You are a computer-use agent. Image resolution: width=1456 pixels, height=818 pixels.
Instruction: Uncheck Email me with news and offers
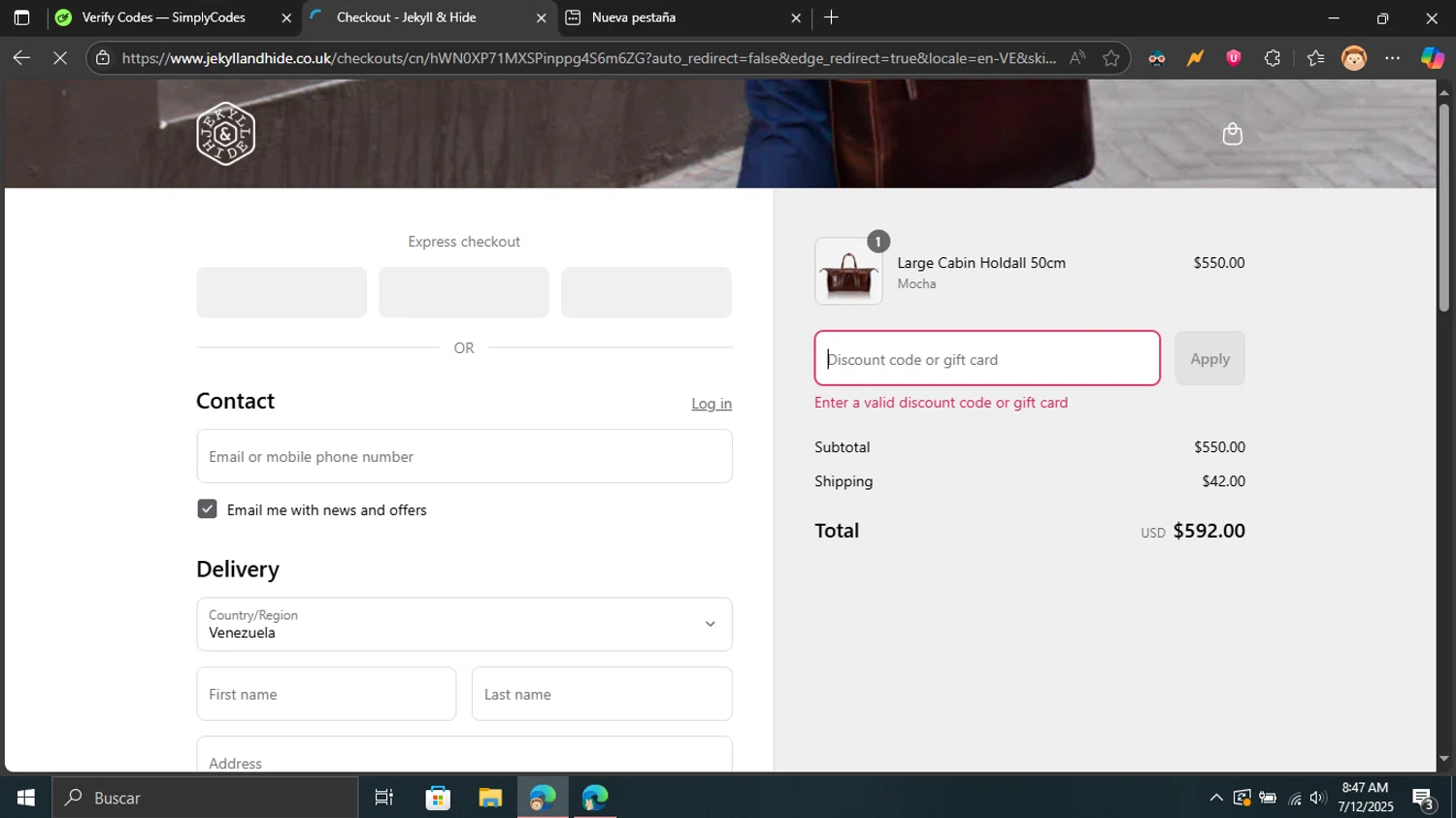tap(207, 509)
